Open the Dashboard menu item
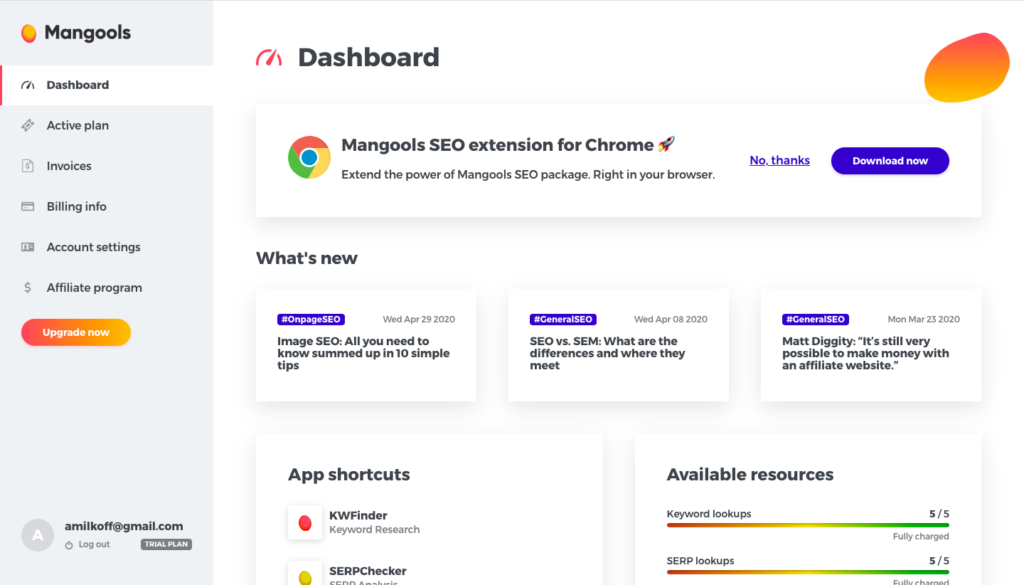Viewport: 1024px width, 585px height. (x=107, y=85)
